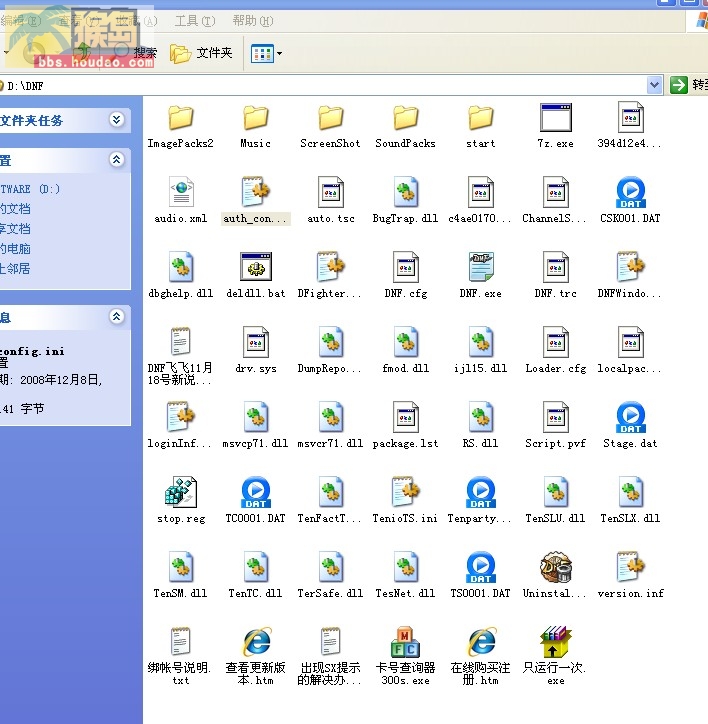Select the 查看更新版本.htm web page file
The width and height of the screenshot is (708, 724).
point(255,642)
